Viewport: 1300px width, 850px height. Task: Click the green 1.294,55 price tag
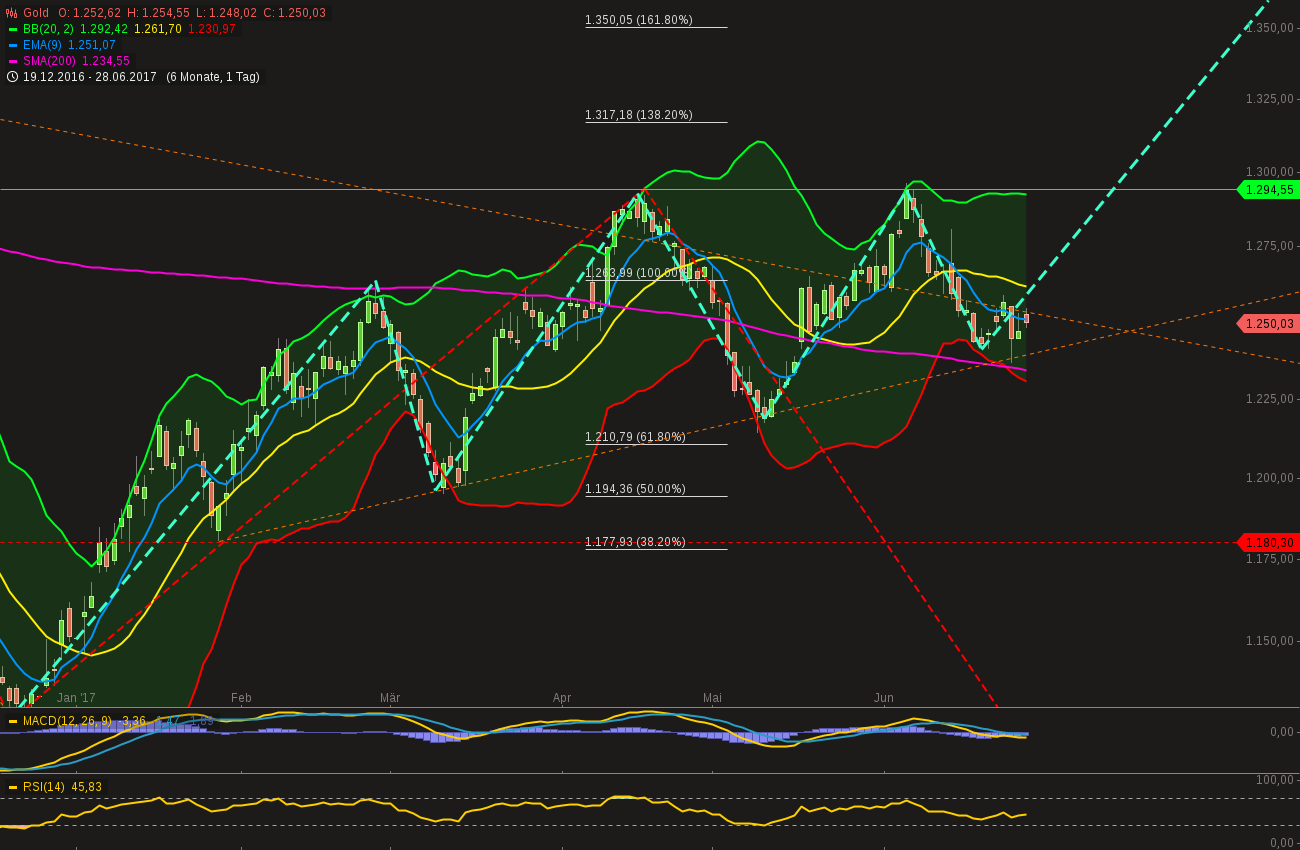coord(1268,190)
